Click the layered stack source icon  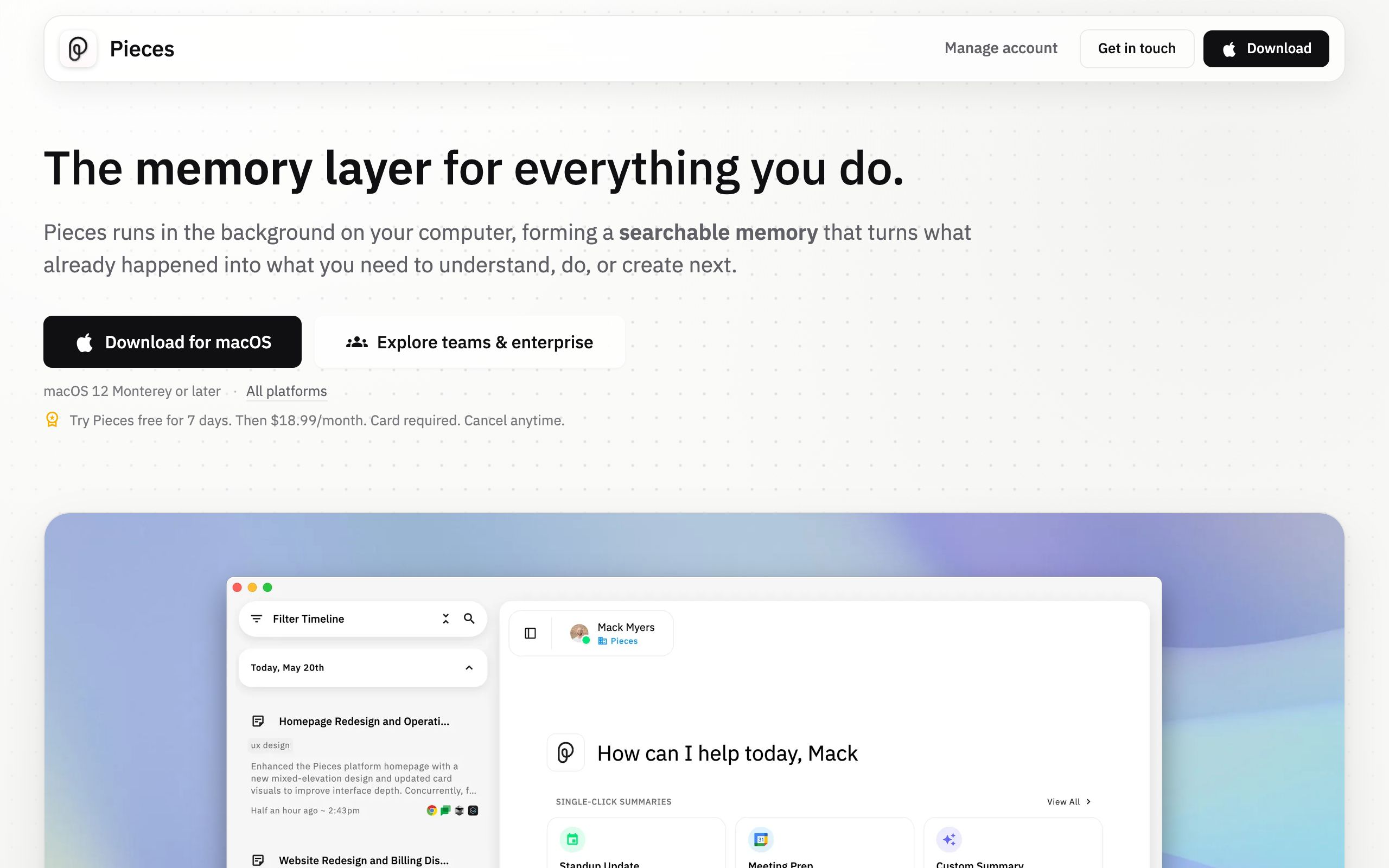tap(459, 810)
